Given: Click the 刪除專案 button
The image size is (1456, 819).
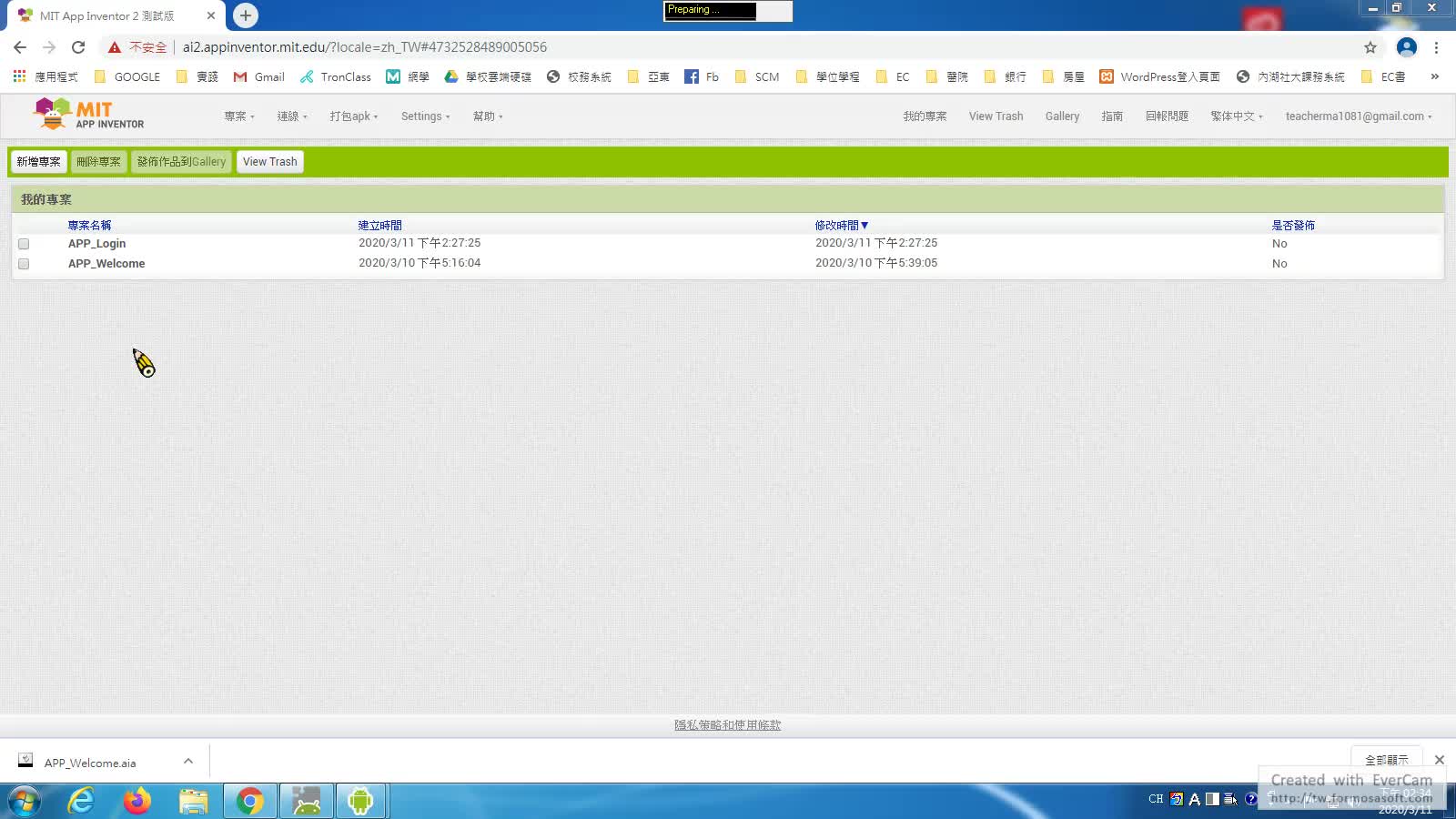Looking at the screenshot, I should pyautogui.click(x=98, y=162).
